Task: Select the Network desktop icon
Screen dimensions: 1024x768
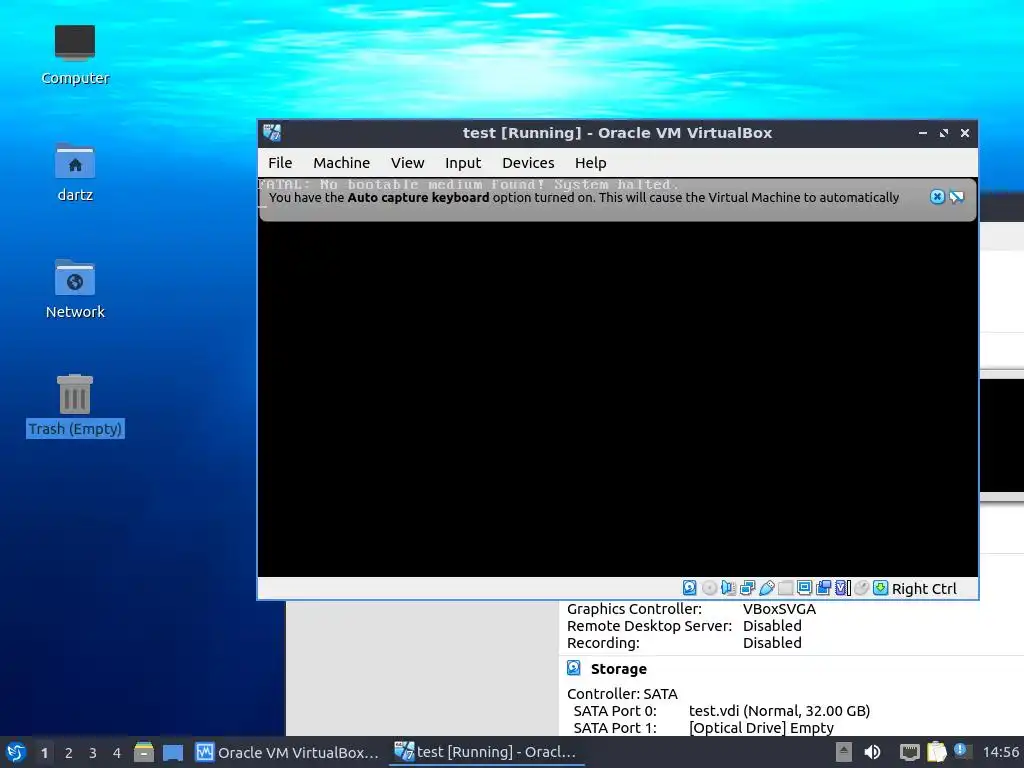Action: [x=75, y=289]
